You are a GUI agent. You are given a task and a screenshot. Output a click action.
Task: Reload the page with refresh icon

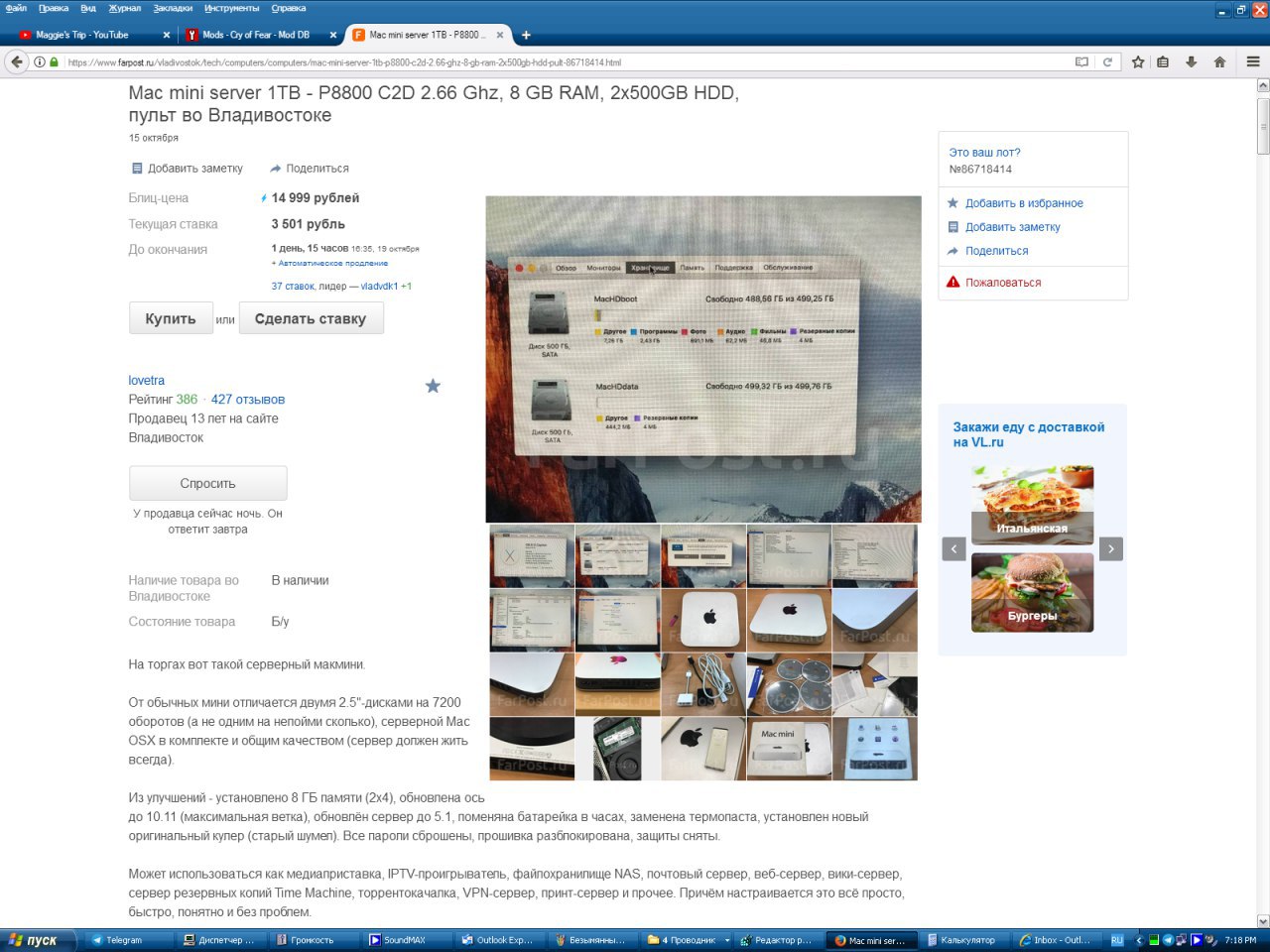[x=1107, y=61]
